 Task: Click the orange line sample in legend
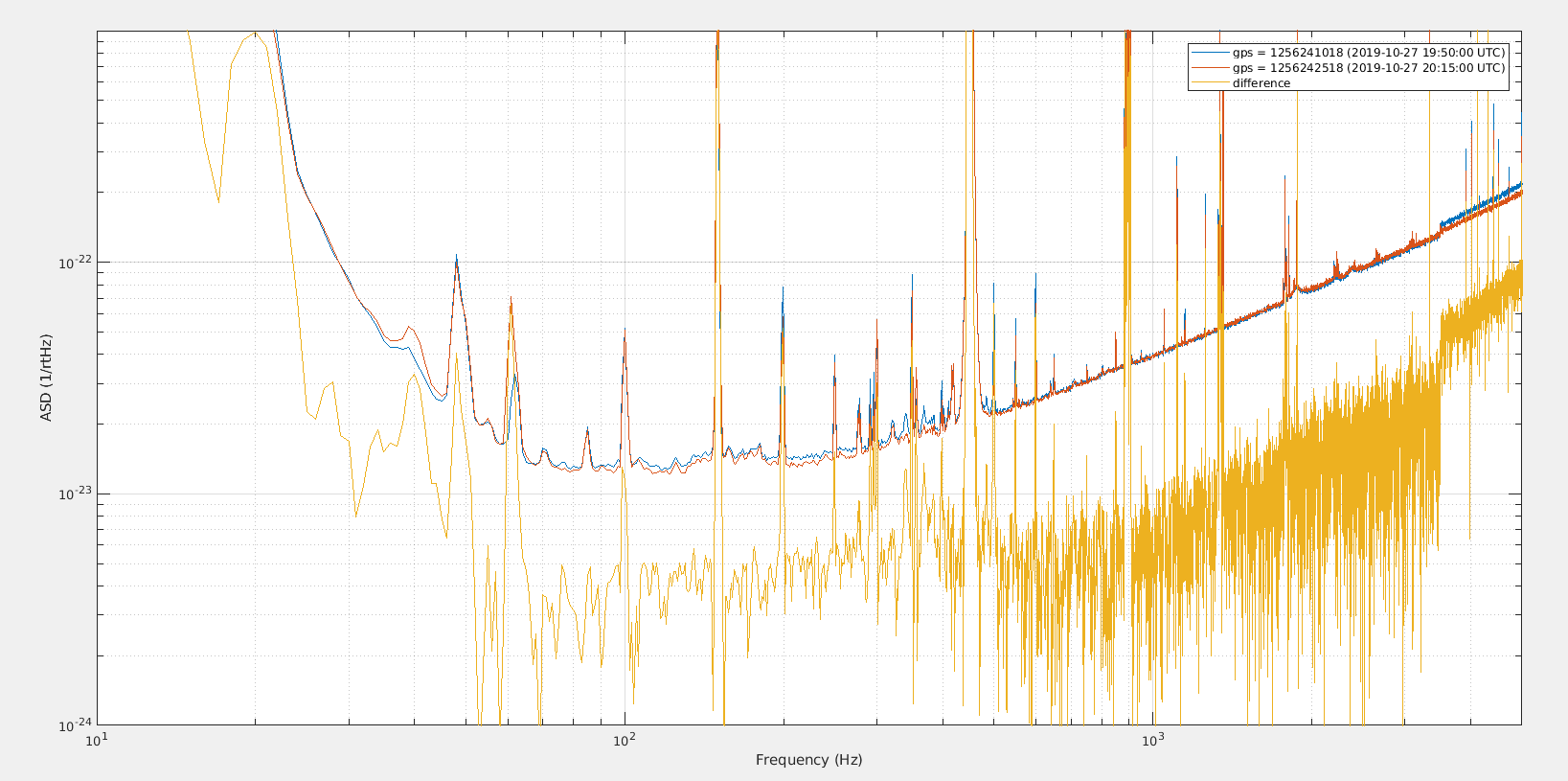(x=1210, y=68)
